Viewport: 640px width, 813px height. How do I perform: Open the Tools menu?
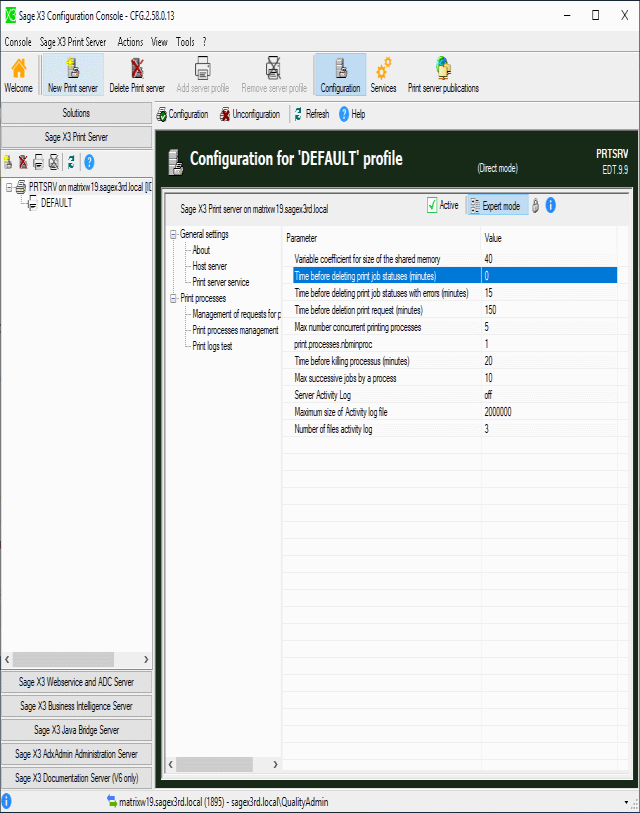coord(185,42)
